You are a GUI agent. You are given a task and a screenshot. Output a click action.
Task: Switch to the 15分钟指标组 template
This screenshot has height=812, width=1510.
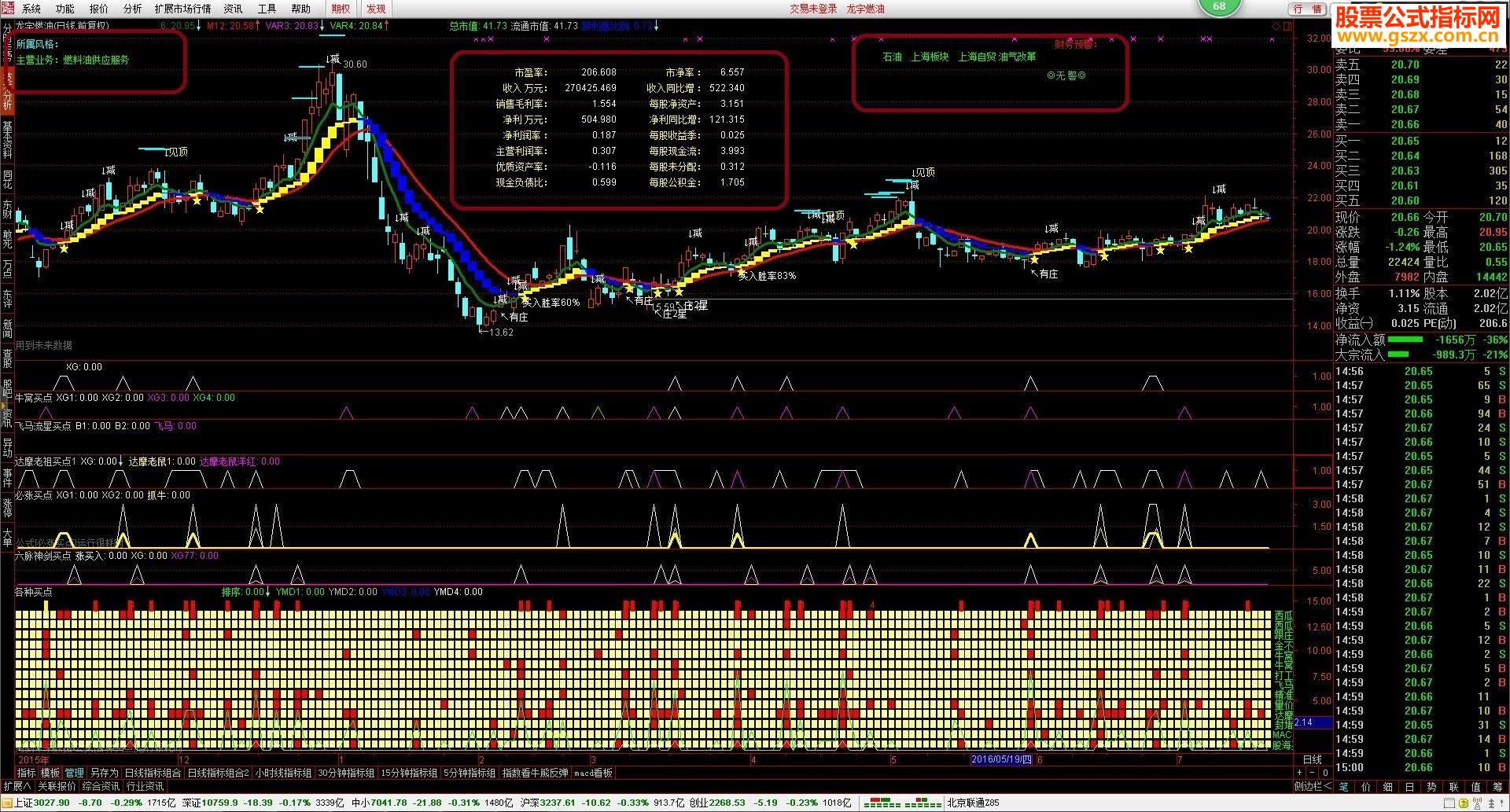tap(409, 773)
